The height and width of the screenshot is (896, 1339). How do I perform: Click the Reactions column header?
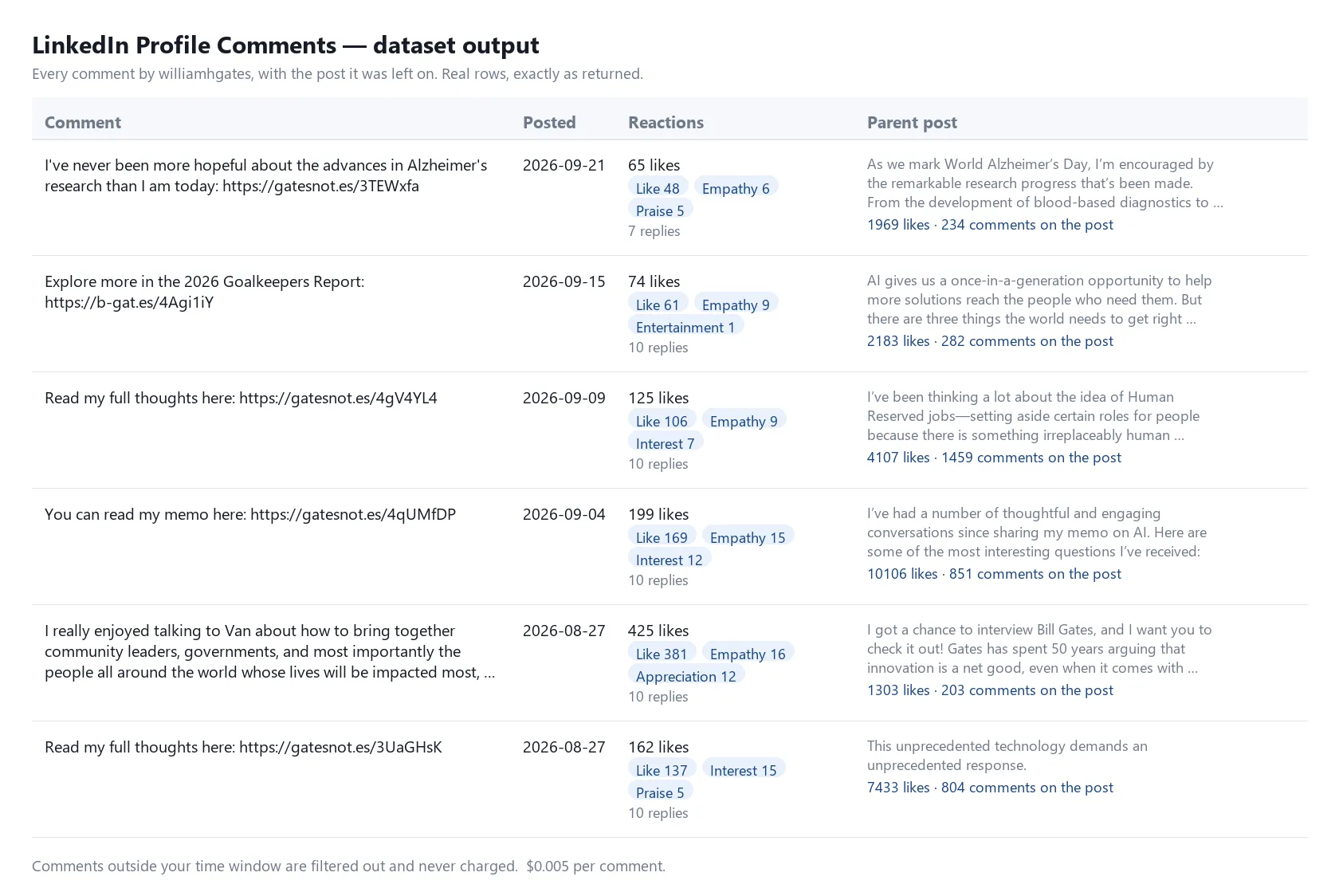pos(666,122)
